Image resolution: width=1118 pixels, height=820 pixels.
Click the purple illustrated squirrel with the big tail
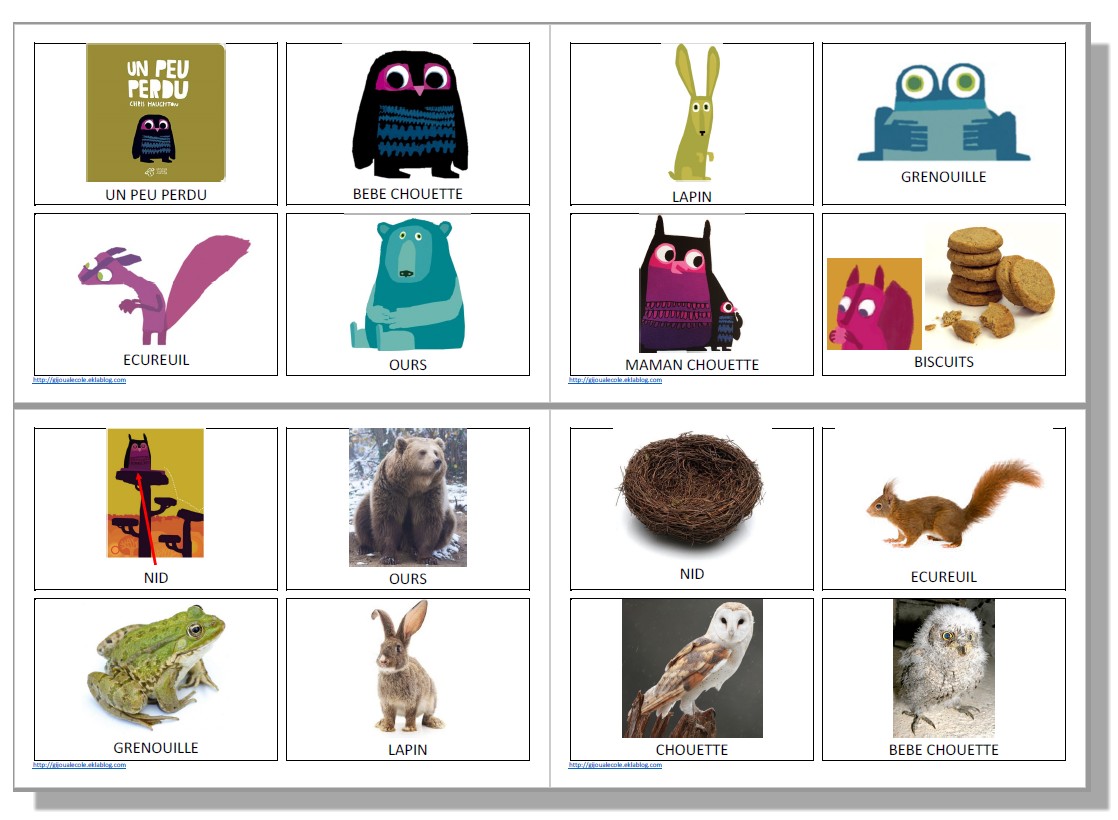point(164,289)
